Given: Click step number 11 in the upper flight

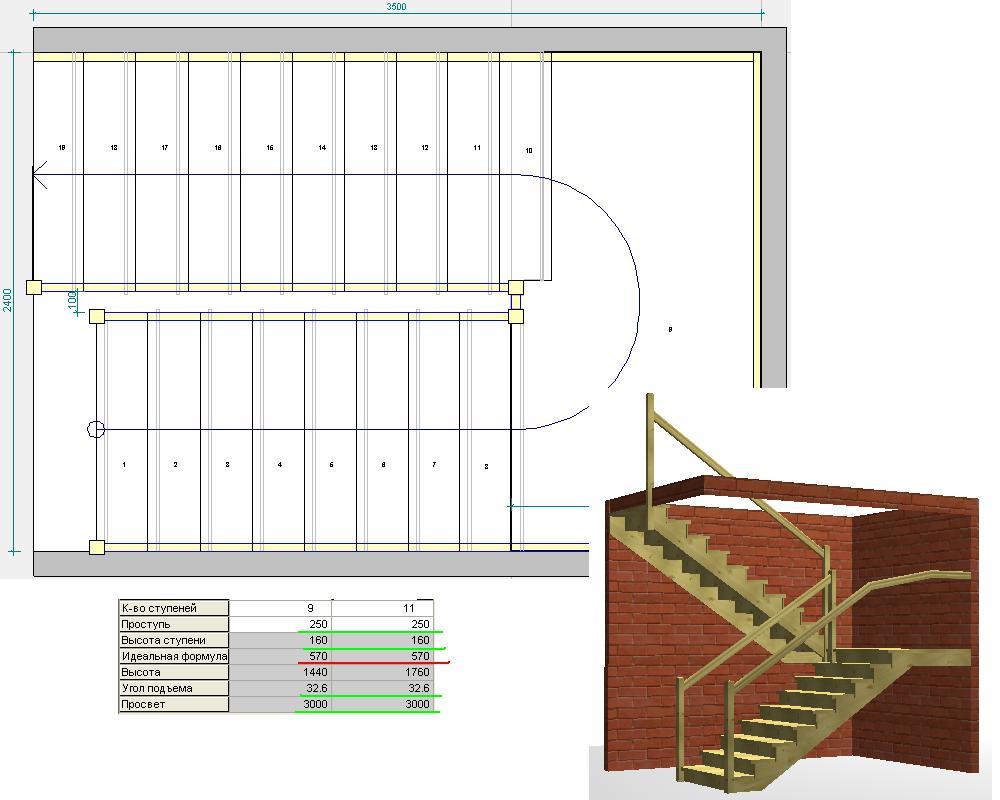Looking at the screenshot, I should tap(476, 147).
